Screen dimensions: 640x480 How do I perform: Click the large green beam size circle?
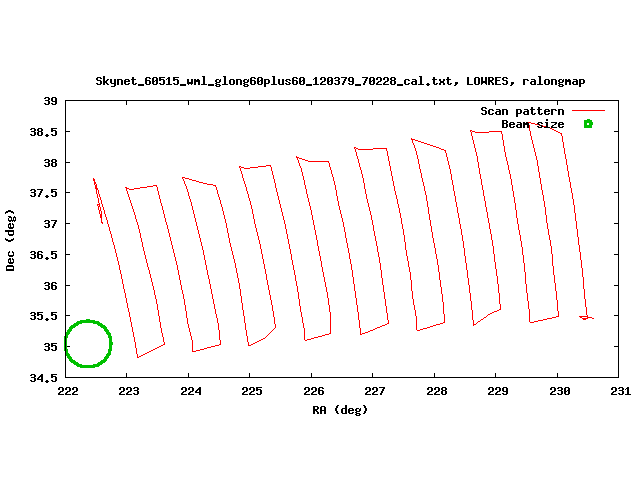point(88,344)
